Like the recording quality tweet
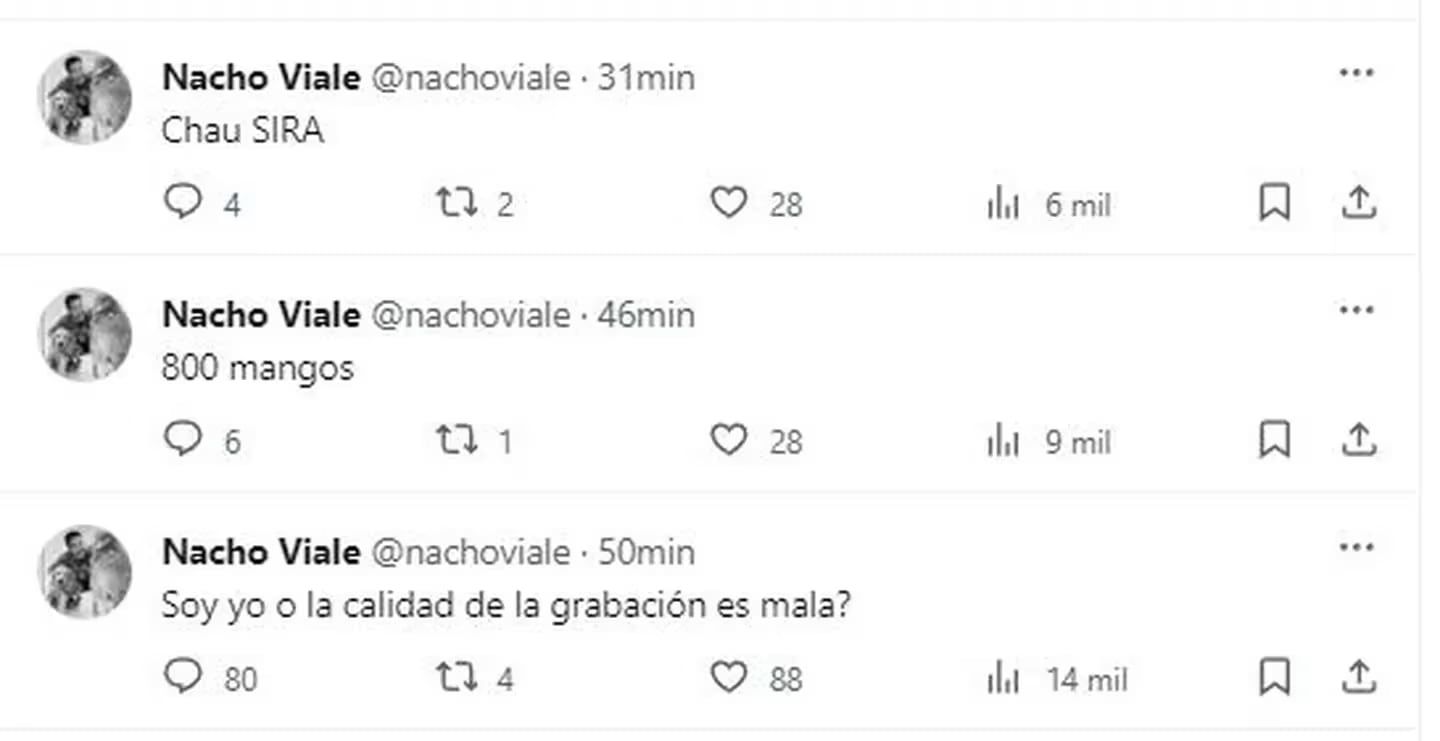 tap(731, 677)
